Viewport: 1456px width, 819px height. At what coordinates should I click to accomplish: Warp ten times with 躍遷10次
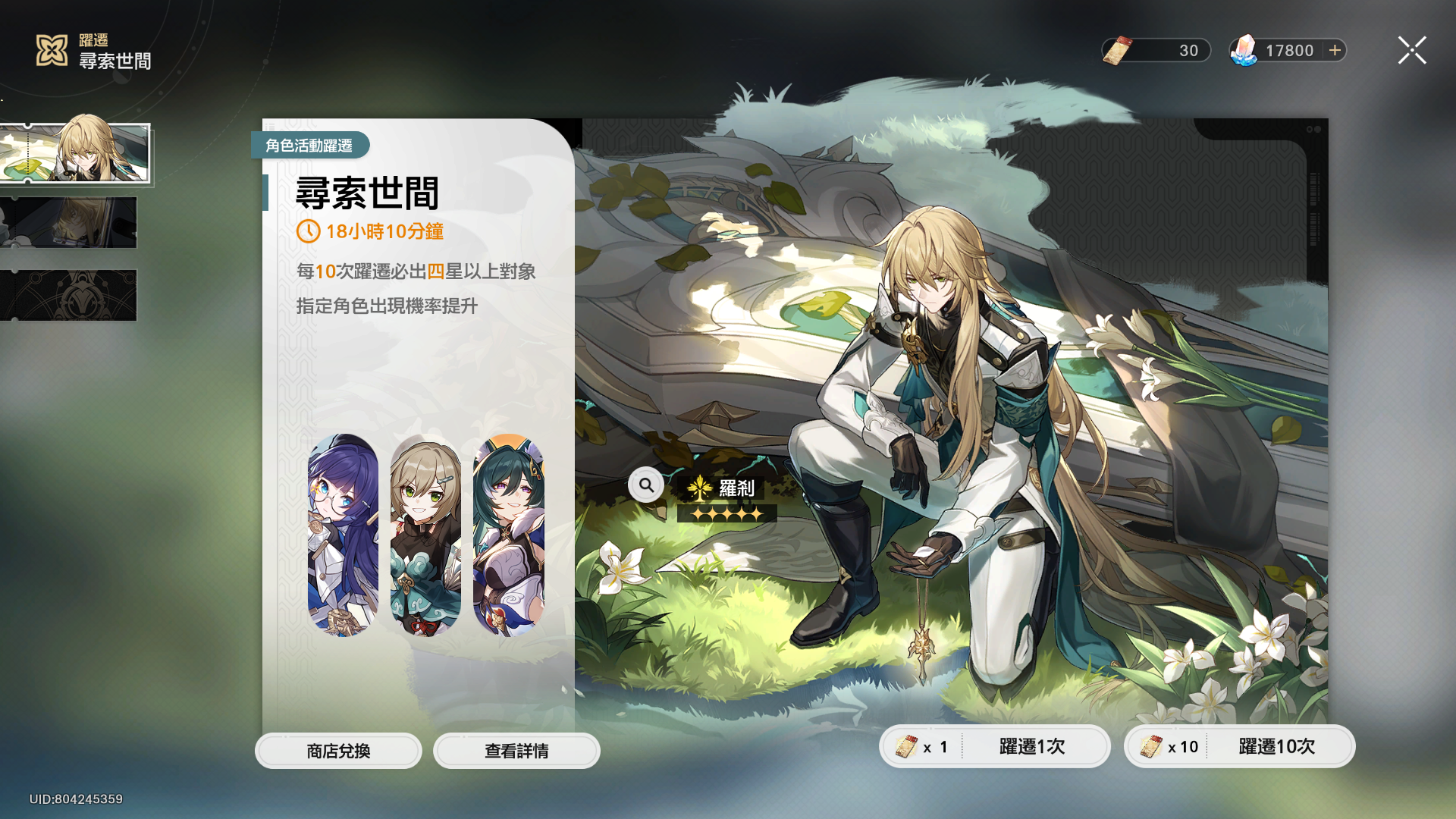pos(1239,747)
